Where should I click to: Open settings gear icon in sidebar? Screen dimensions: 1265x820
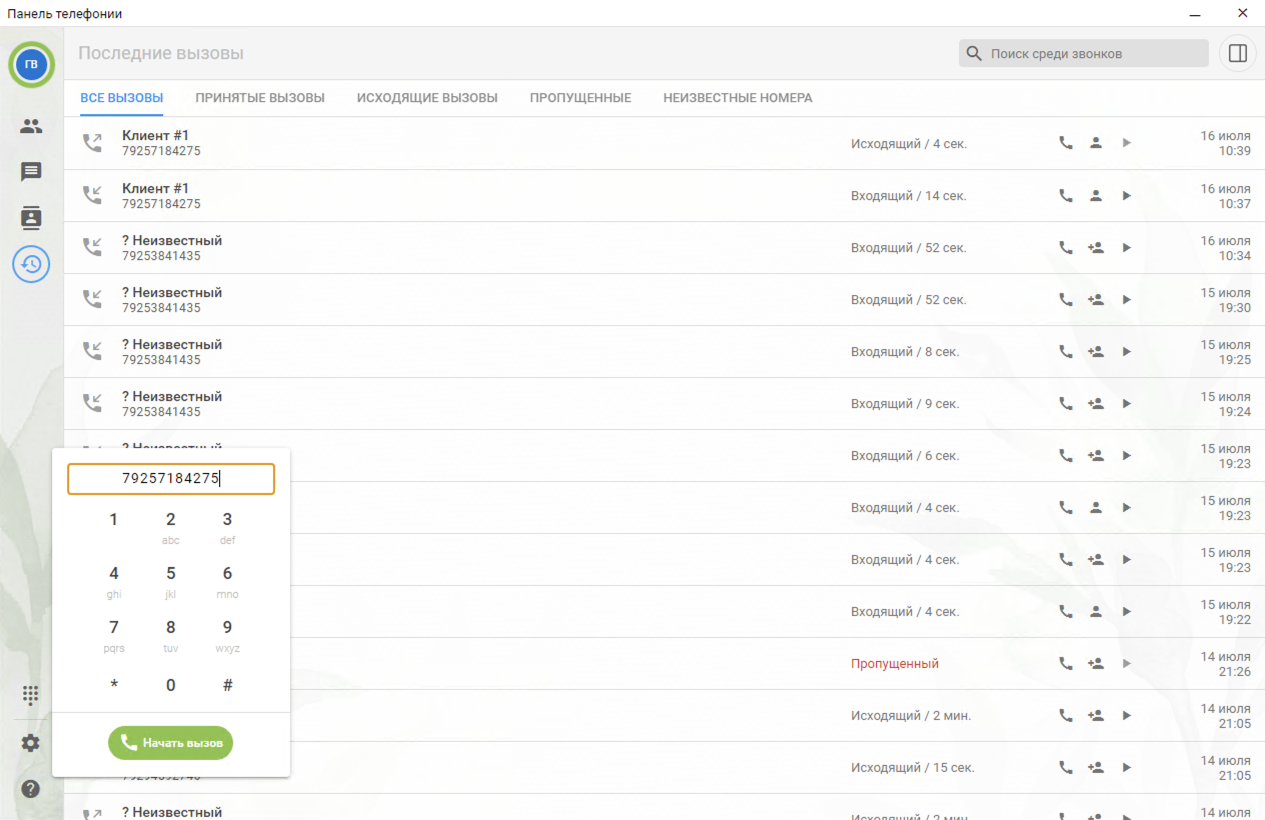(31, 743)
